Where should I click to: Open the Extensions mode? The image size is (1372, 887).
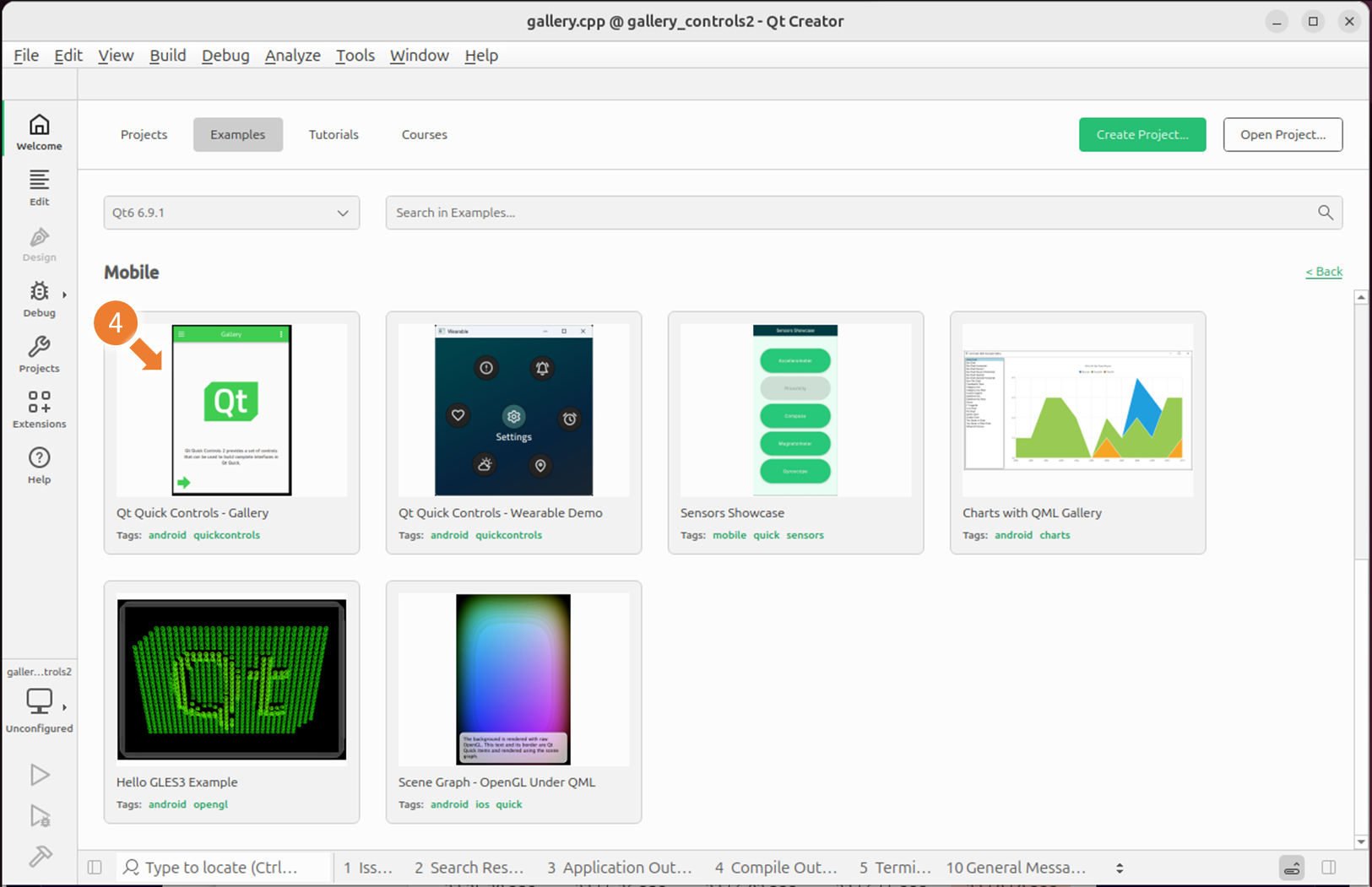coord(39,410)
